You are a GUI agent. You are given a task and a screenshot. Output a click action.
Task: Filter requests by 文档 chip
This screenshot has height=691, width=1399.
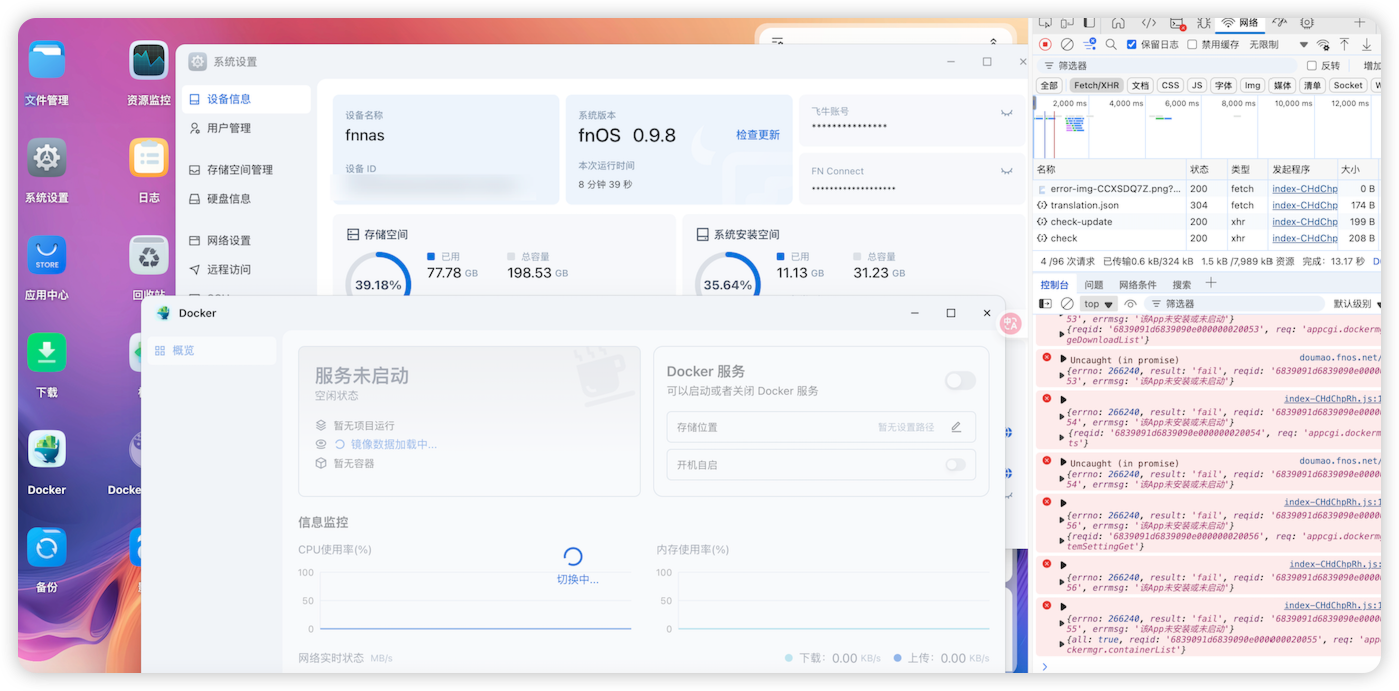(x=1141, y=86)
